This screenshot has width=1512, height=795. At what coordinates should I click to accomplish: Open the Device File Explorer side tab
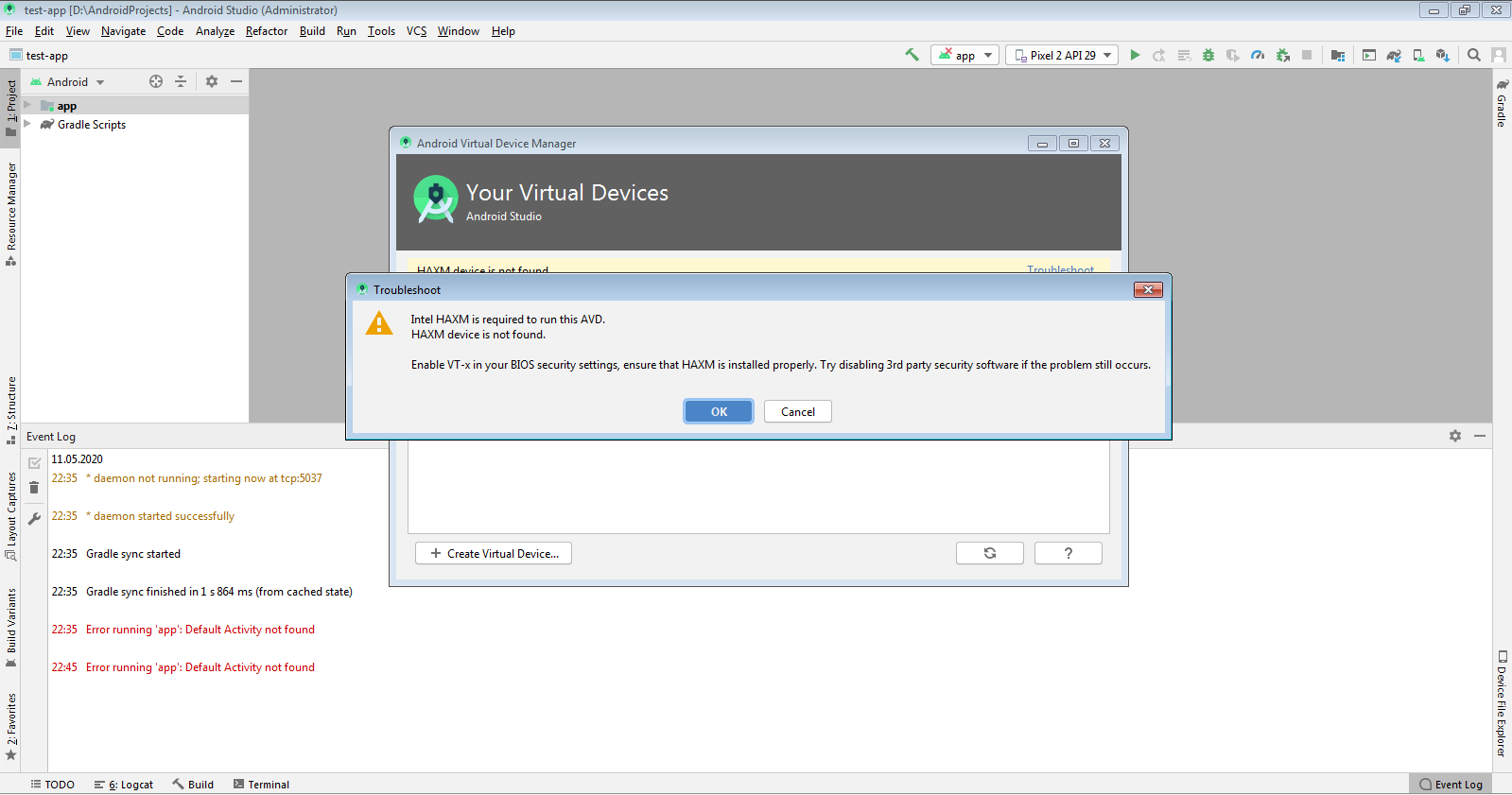pos(1502,703)
